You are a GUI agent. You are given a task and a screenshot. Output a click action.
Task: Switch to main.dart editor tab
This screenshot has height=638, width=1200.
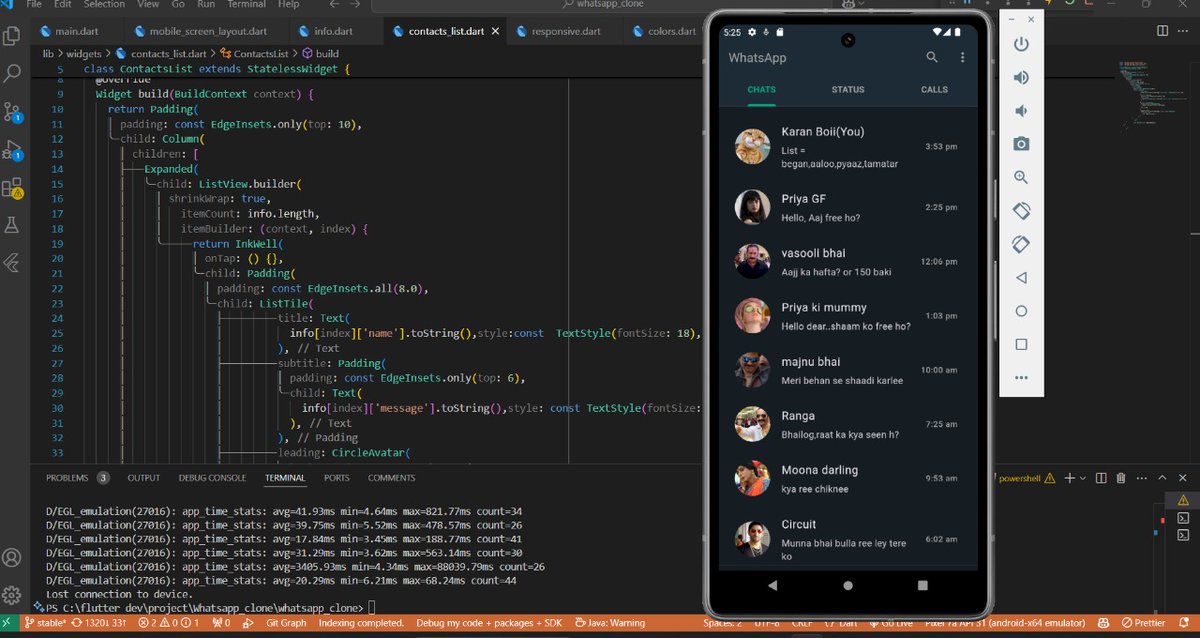[75, 31]
